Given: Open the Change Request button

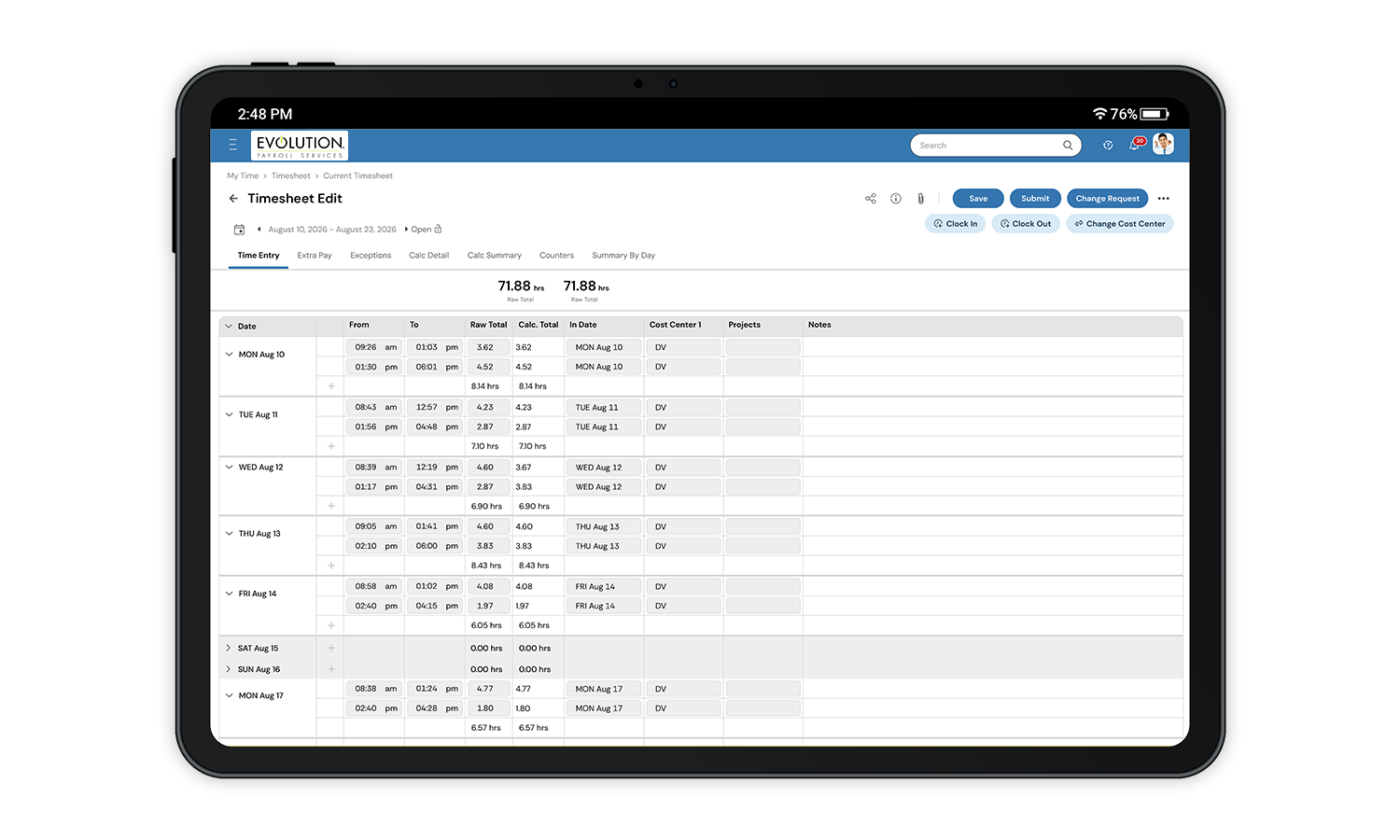Looking at the screenshot, I should 1107,198.
